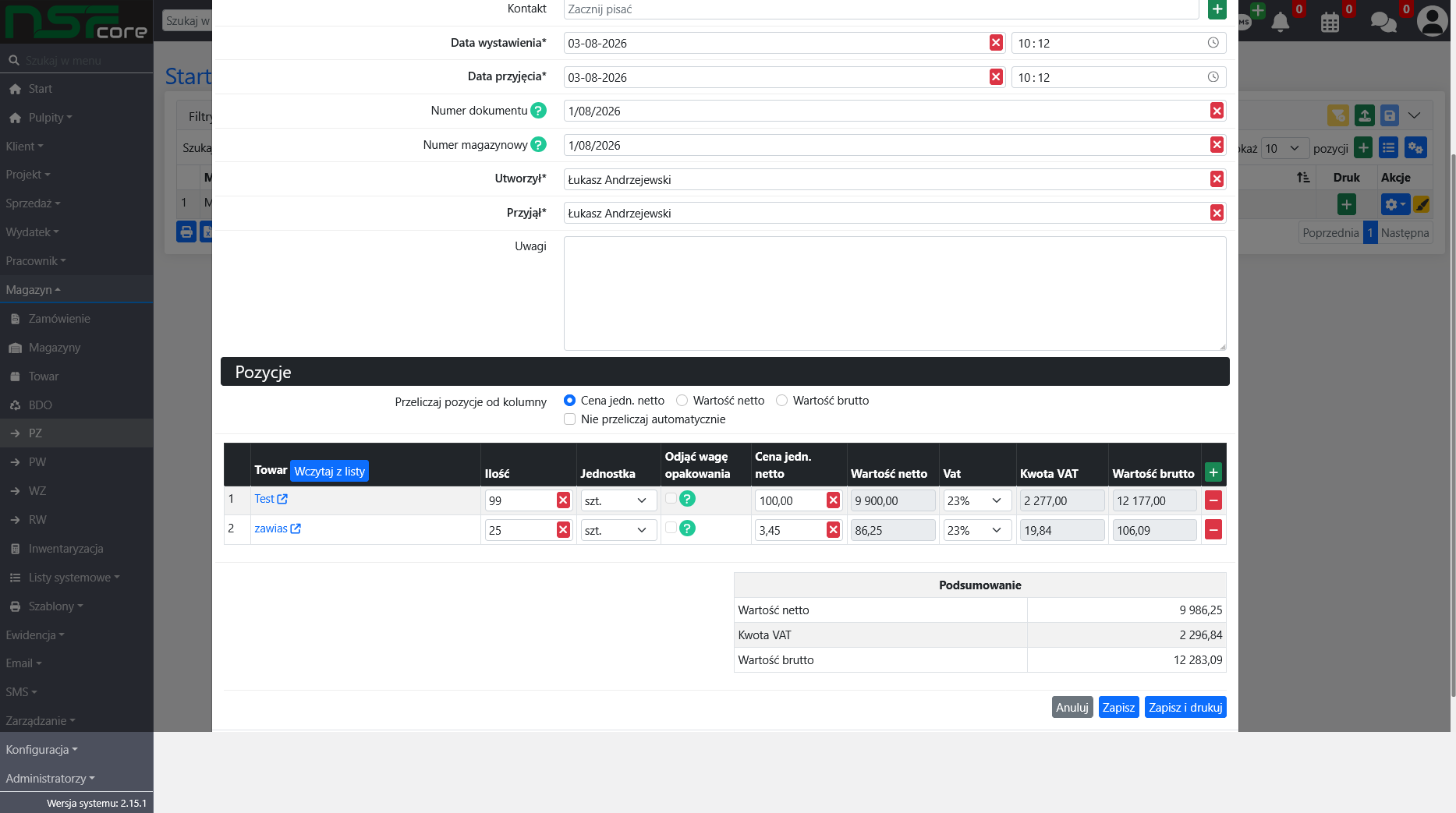
Task: Open the Zamówienie sidebar item
Action: [76, 319]
